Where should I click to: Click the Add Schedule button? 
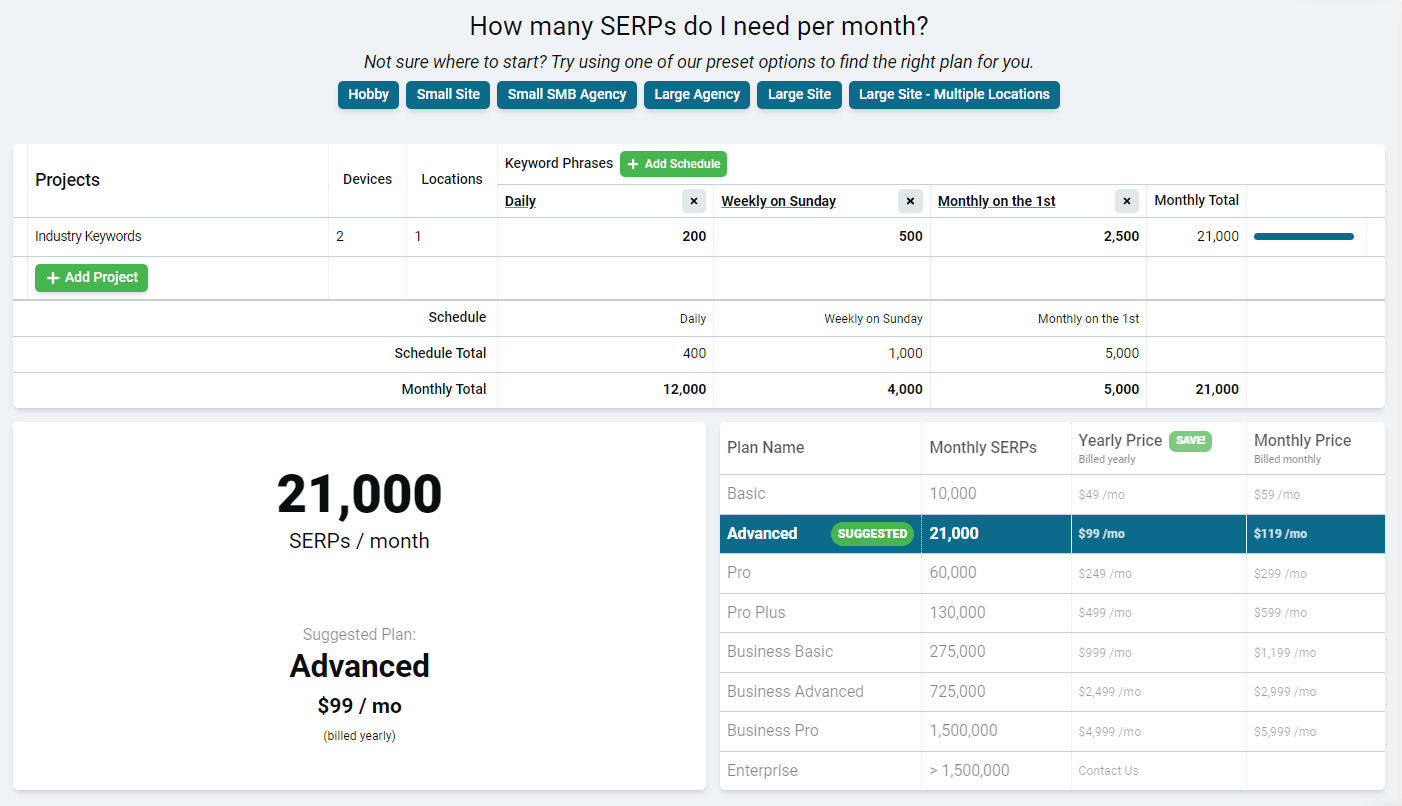click(x=673, y=164)
